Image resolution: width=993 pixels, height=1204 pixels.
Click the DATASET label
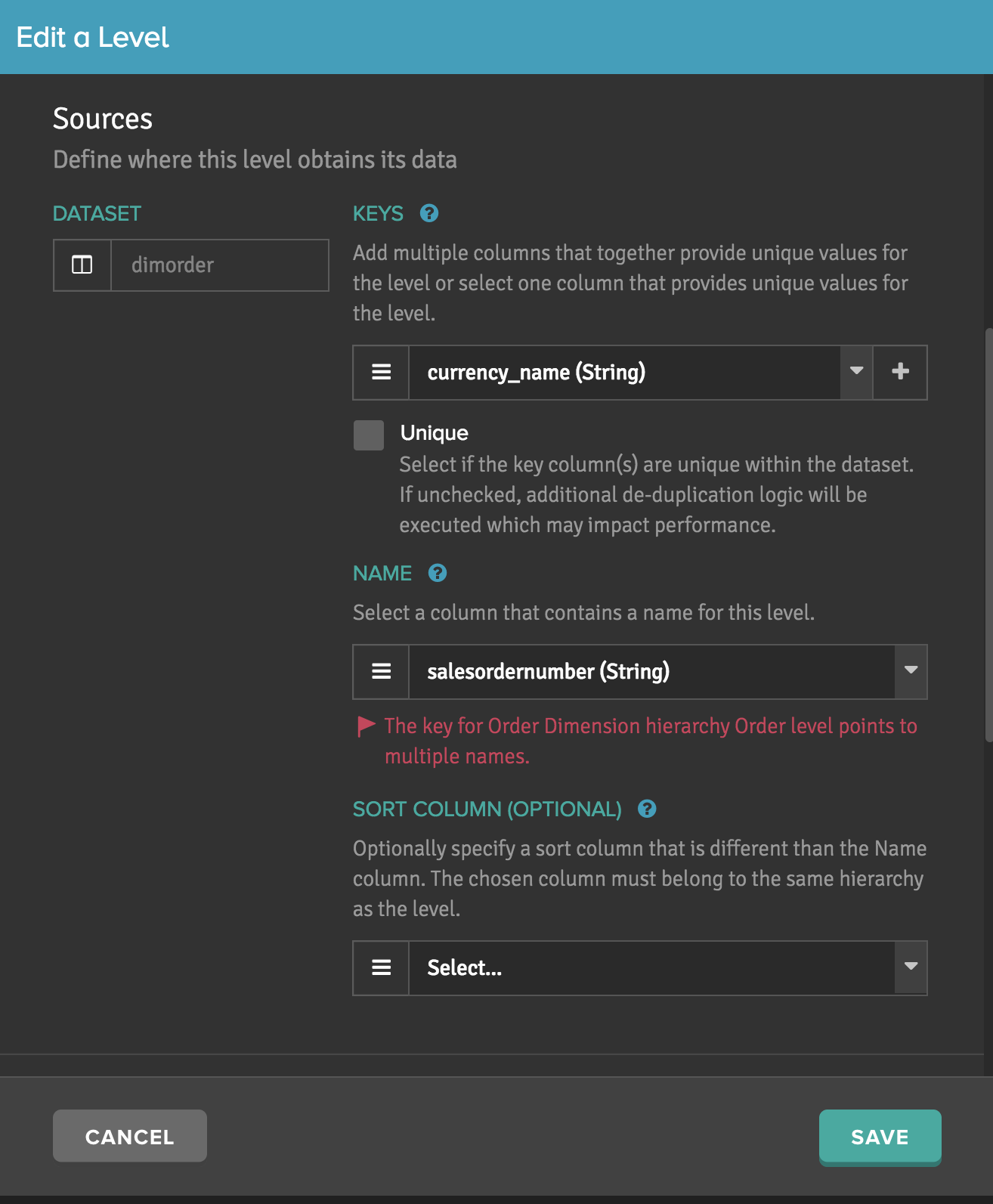[97, 214]
